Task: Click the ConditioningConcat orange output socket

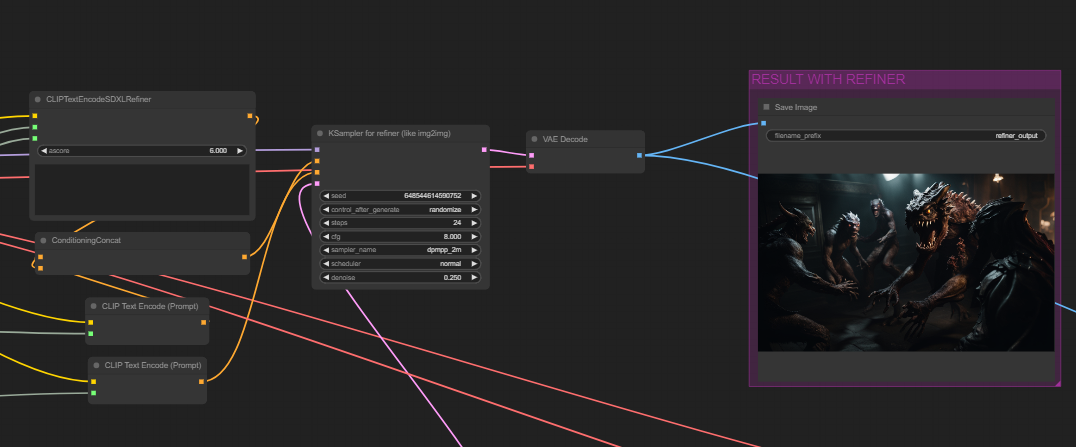Action: point(245,257)
